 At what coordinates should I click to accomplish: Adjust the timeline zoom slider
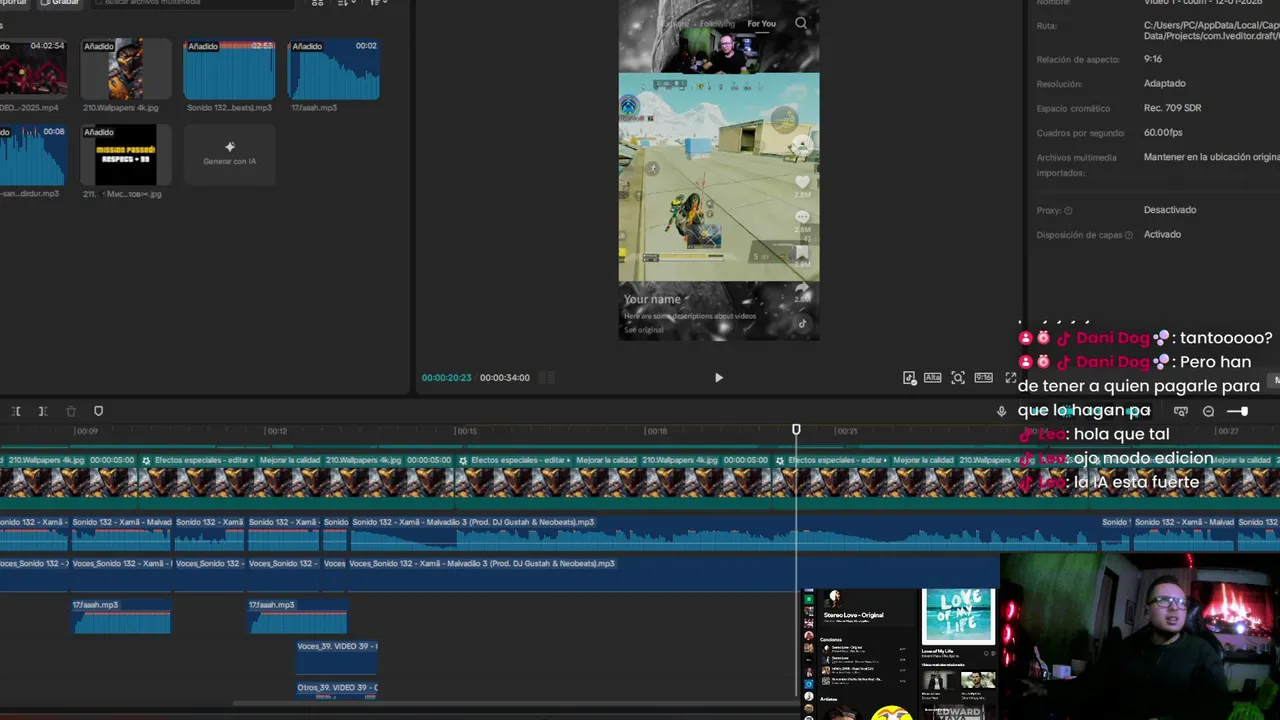(1238, 411)
